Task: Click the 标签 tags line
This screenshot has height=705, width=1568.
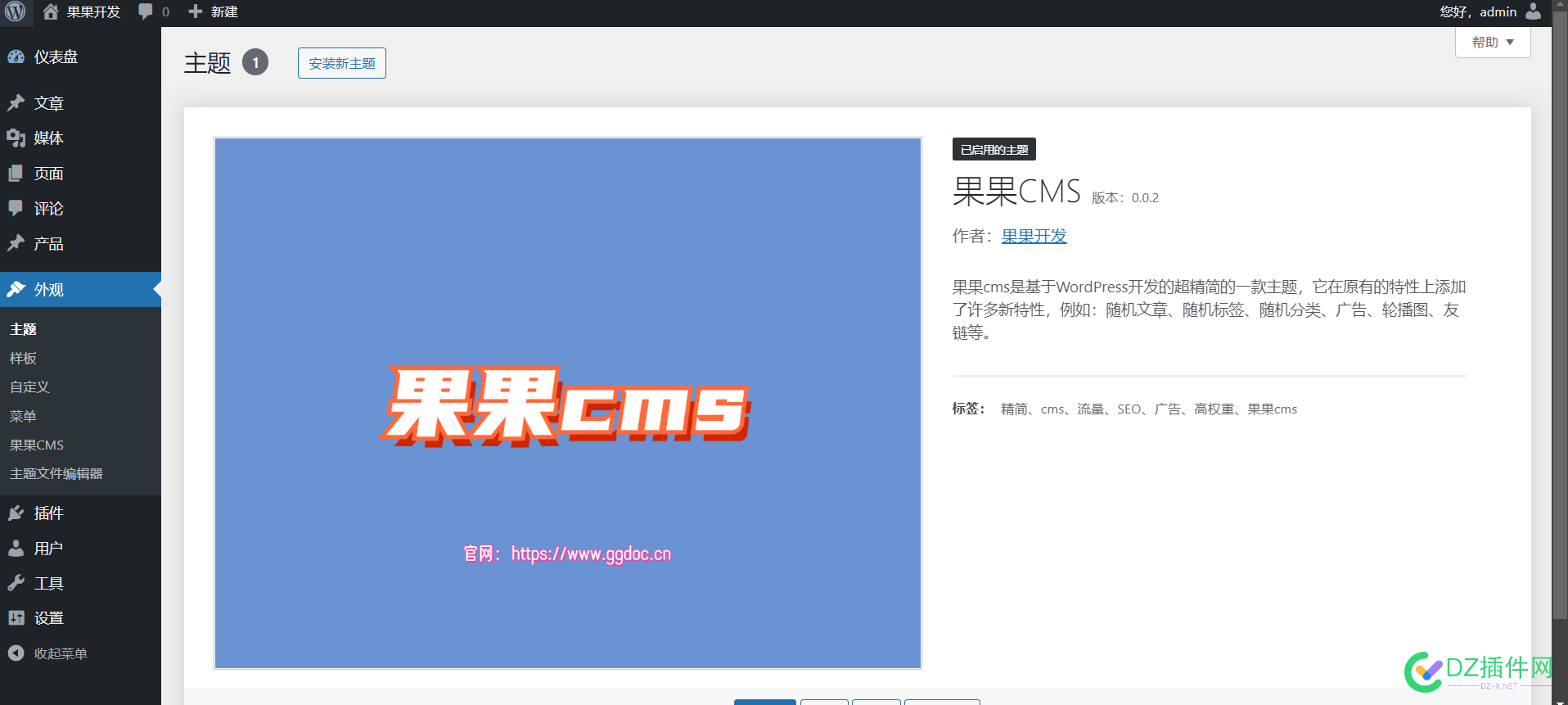Action: 1124,409
